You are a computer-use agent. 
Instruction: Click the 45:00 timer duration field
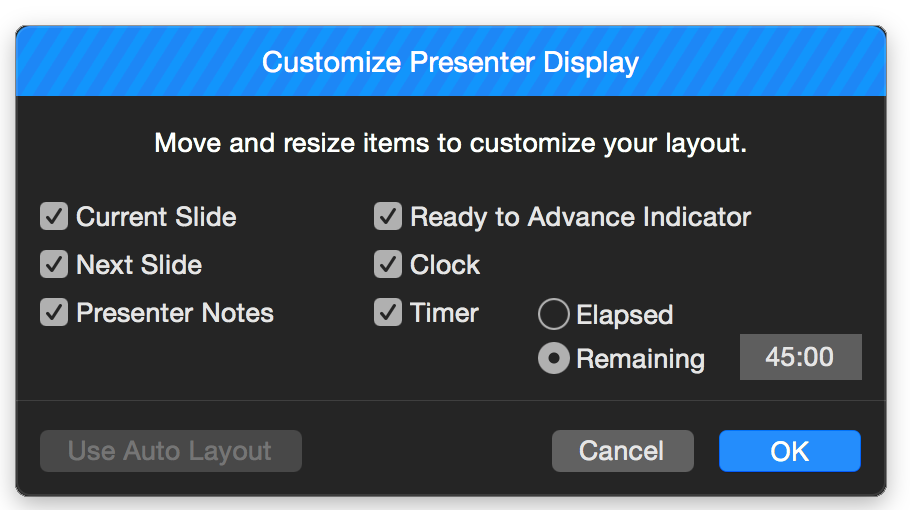click(800, 357)
